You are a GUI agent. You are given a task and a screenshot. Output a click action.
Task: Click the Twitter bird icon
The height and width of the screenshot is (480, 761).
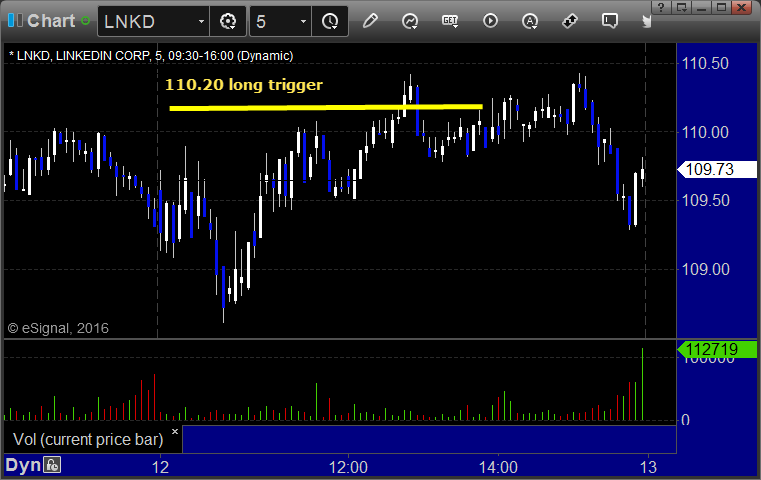coord(646,21)
